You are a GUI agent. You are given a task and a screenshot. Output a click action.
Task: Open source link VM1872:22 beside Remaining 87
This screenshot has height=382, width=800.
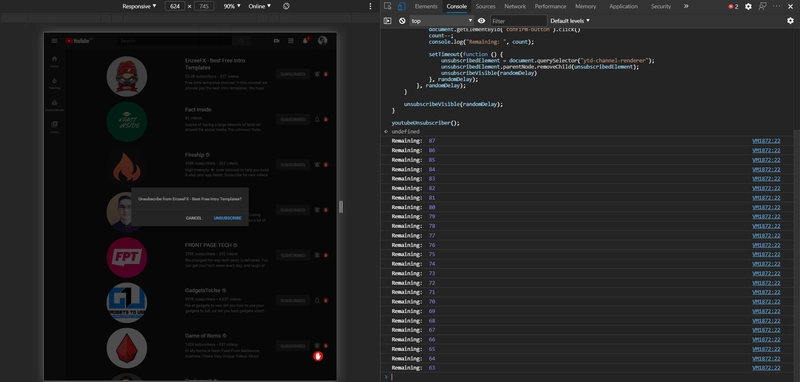[x=766, y=141]
